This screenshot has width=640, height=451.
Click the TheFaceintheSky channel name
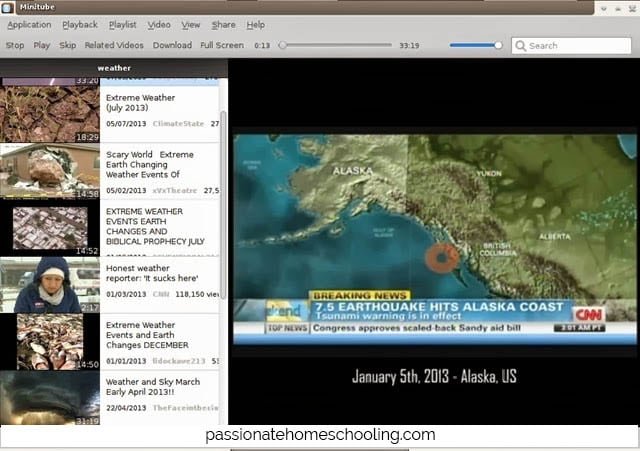coord(186,408)
